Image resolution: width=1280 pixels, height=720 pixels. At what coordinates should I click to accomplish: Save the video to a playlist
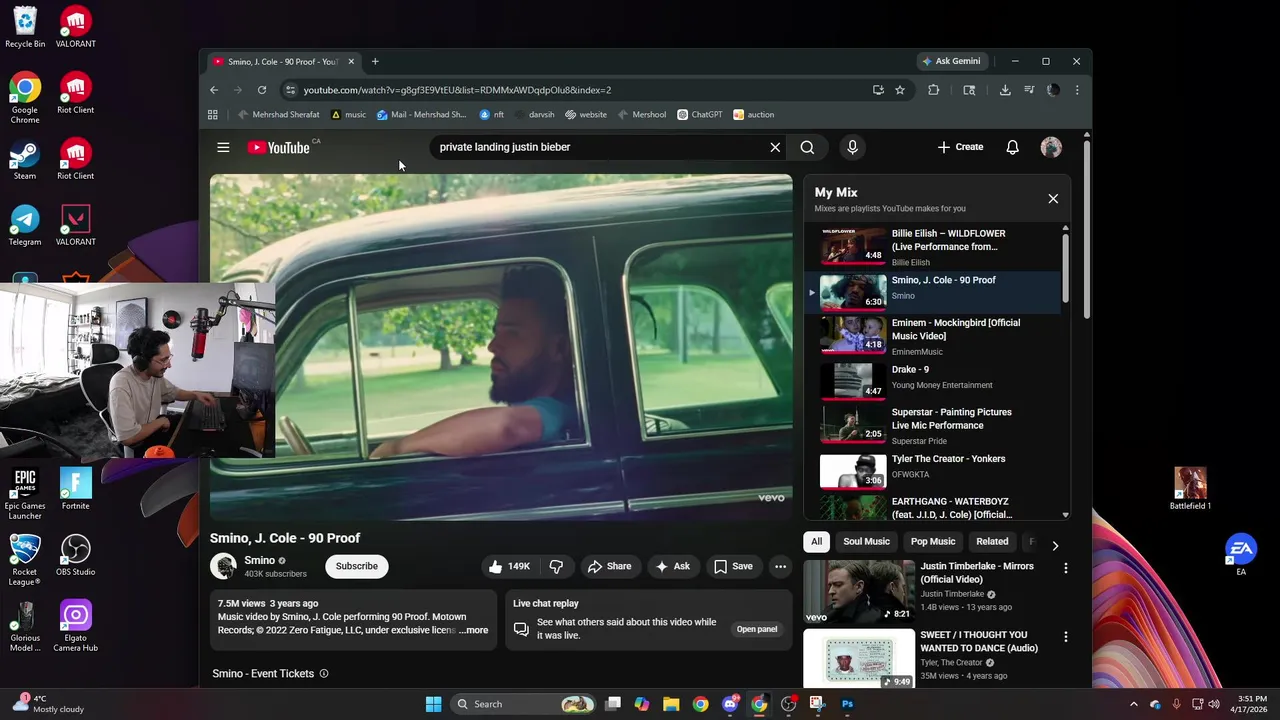(733, 566)
